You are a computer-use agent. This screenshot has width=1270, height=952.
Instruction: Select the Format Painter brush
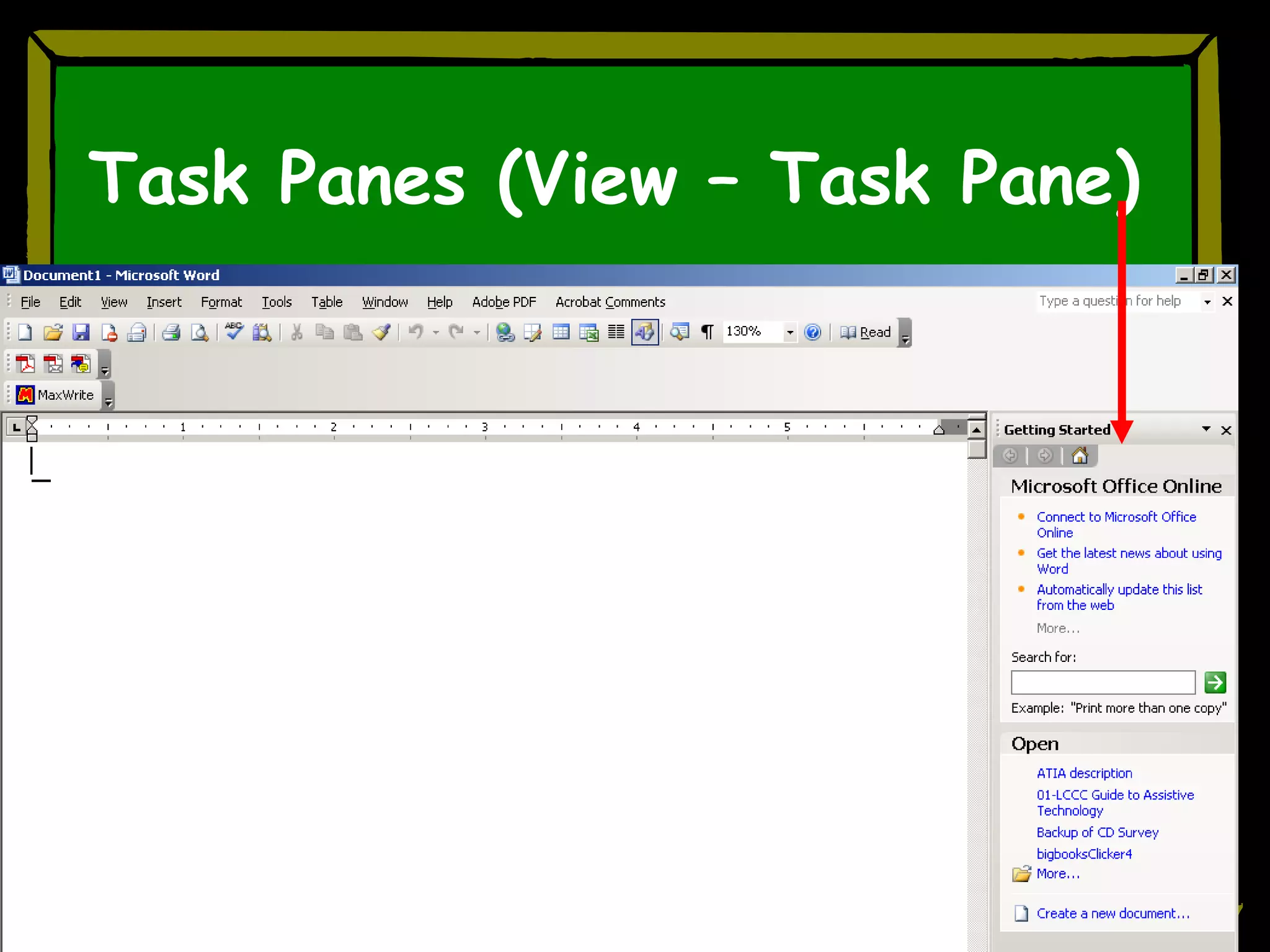tap(381, 332)
